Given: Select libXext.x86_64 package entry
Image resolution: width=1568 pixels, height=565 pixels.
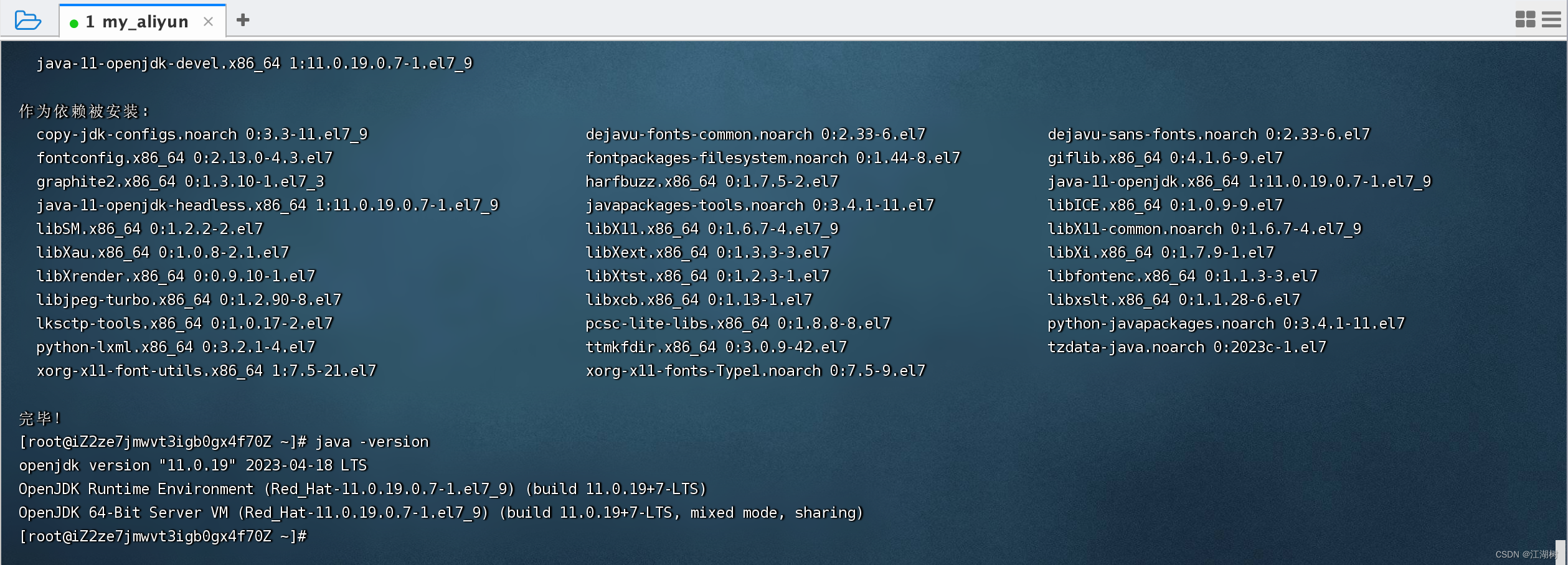Looking at the screenshot, I should pos(708,253).
